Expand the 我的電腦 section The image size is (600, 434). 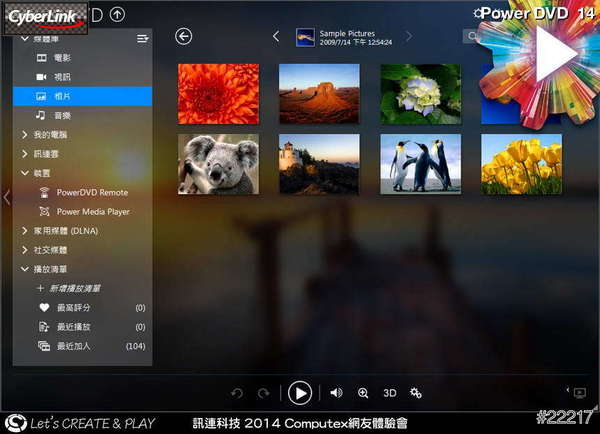click(x=25, y=134)
